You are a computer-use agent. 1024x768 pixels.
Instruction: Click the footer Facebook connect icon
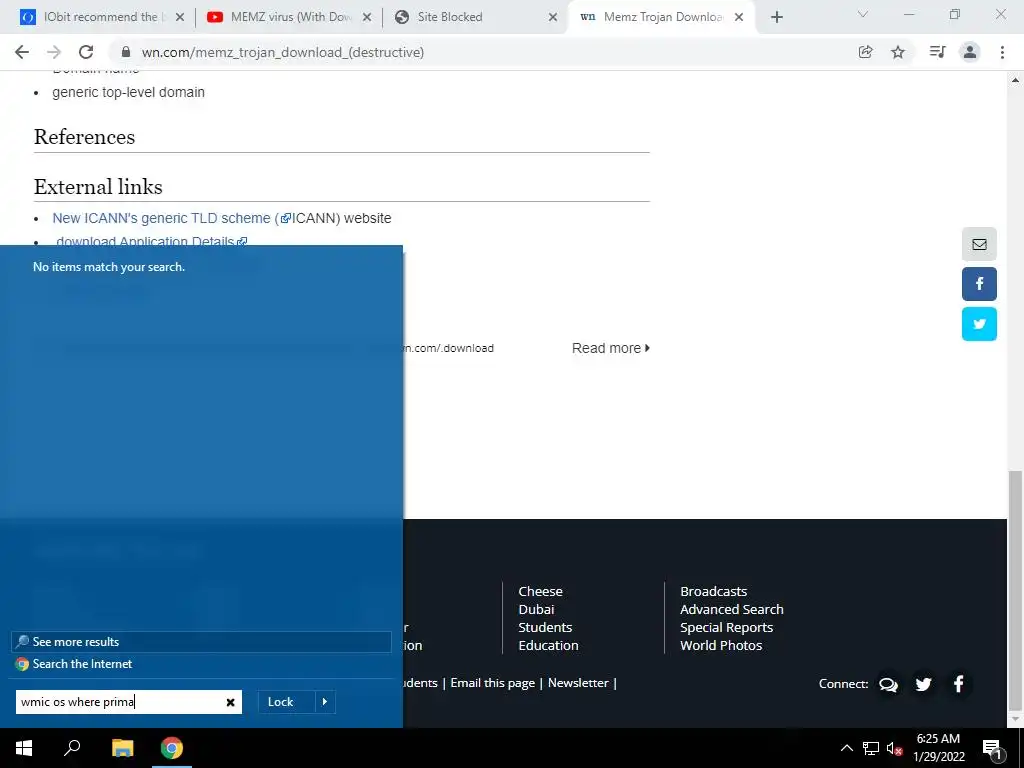coord(959,684)
